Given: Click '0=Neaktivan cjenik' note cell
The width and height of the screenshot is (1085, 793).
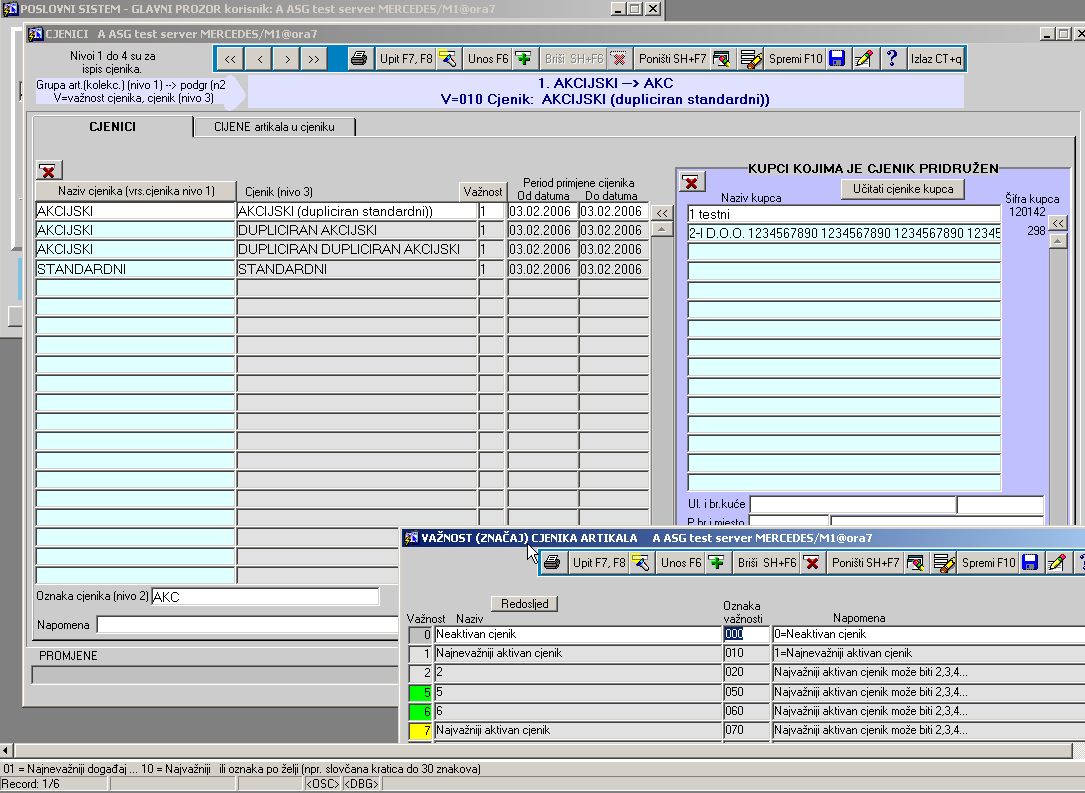Looking at the screenshot, I should pyautogui.click(x=929, y=634).
